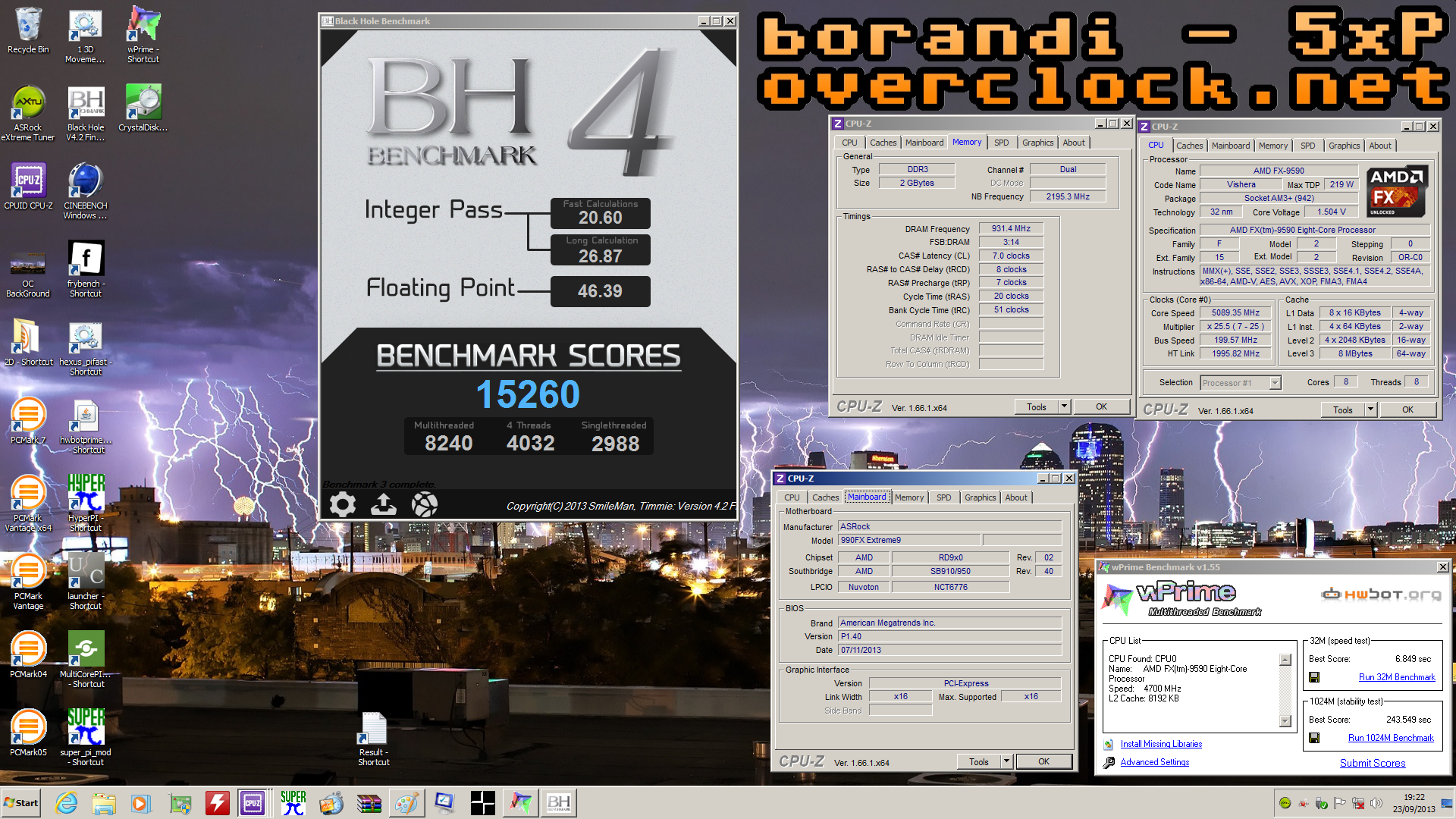Screen dimensions: 1456x819
Task: Click the CPU-Z taskbar button
Action: click(253, 802)
